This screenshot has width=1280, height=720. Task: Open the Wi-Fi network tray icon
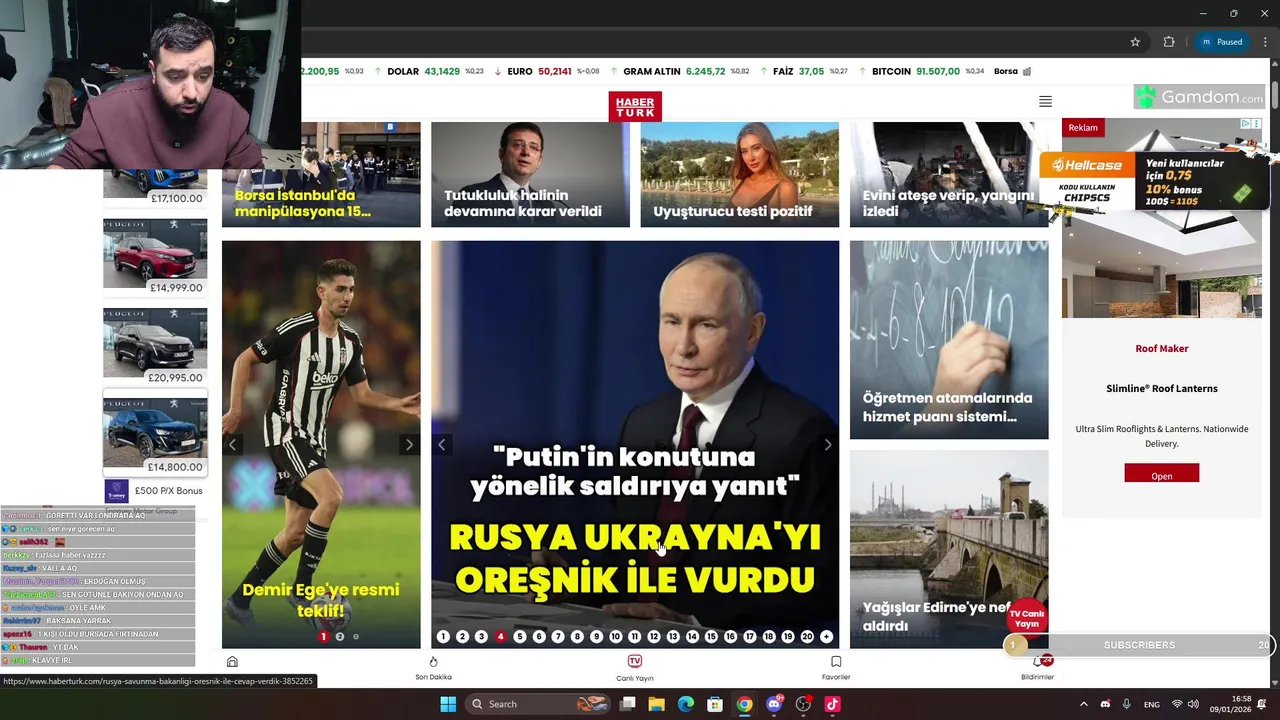click(x=1177, y=704)
